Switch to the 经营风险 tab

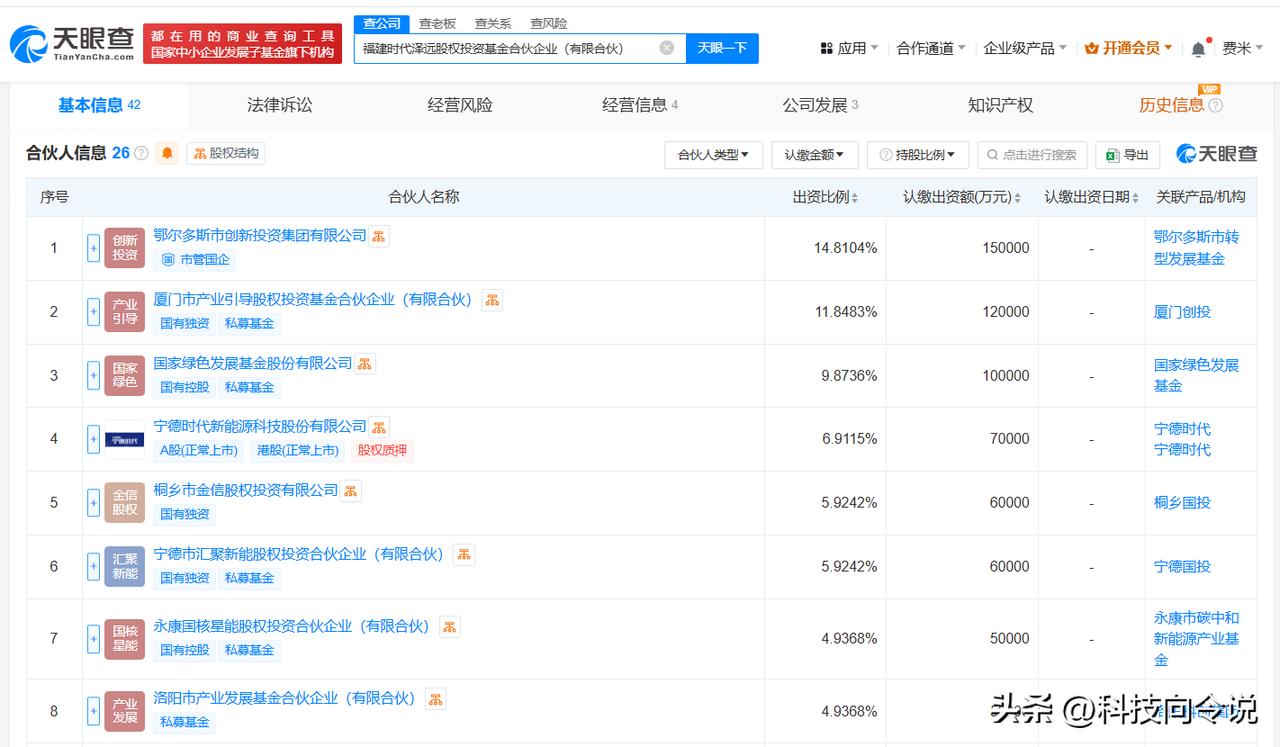click(460, 105)
